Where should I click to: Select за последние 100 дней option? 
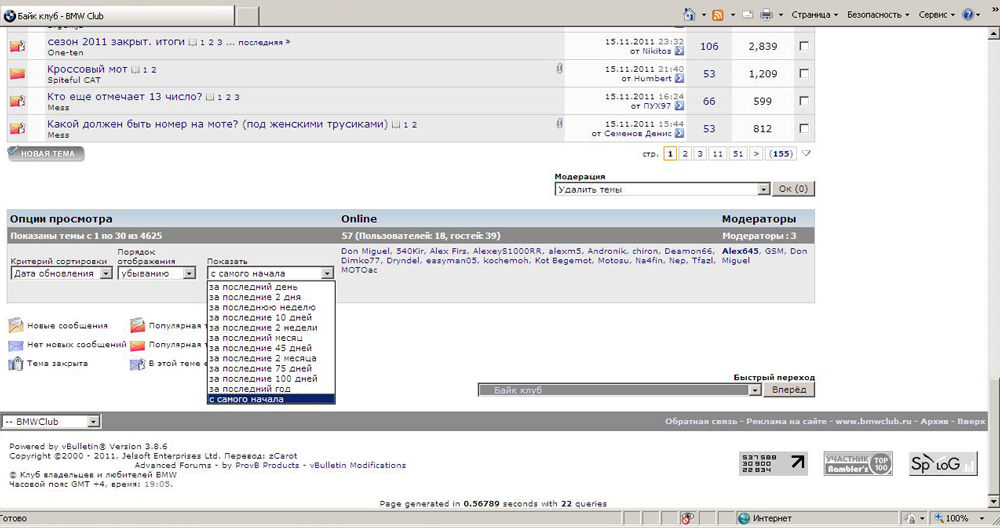pyautogui.click(x=271, y=379)
